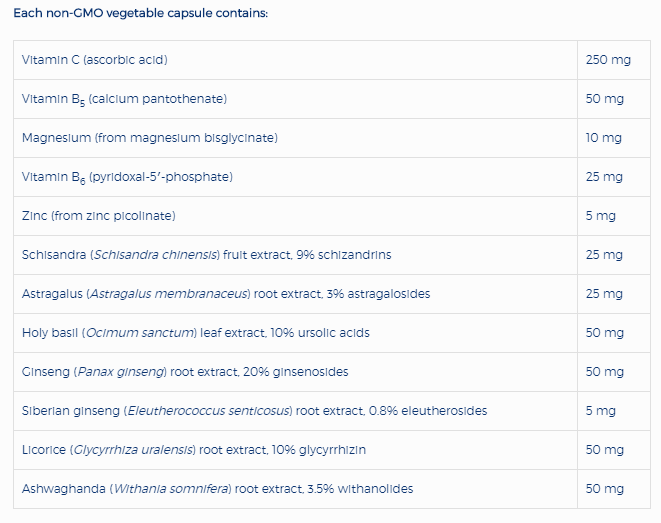The height and width of the screenshot is (523, 661).
Task: Click the 50 mg Ashwaghanda amount cell
Action: pos(604,489)
